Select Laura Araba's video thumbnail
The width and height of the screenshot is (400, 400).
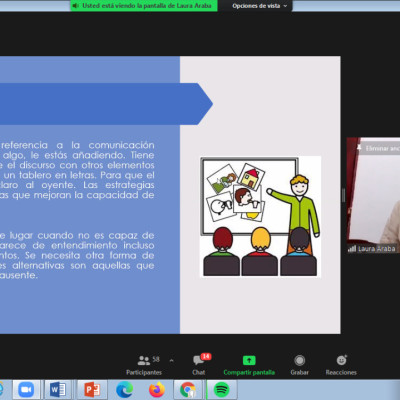[x=373, y=195]
